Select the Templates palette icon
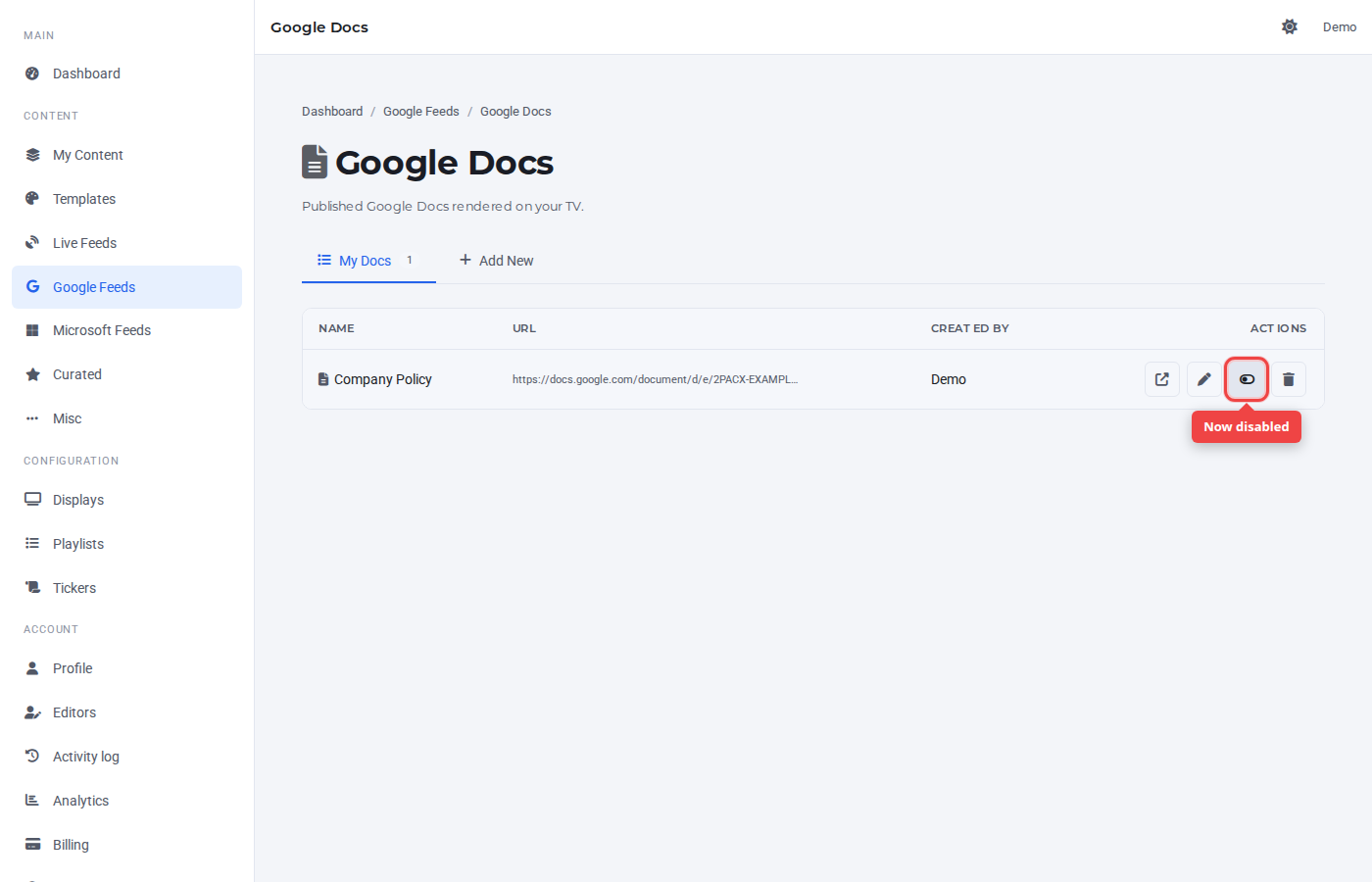 coord(32,199)
